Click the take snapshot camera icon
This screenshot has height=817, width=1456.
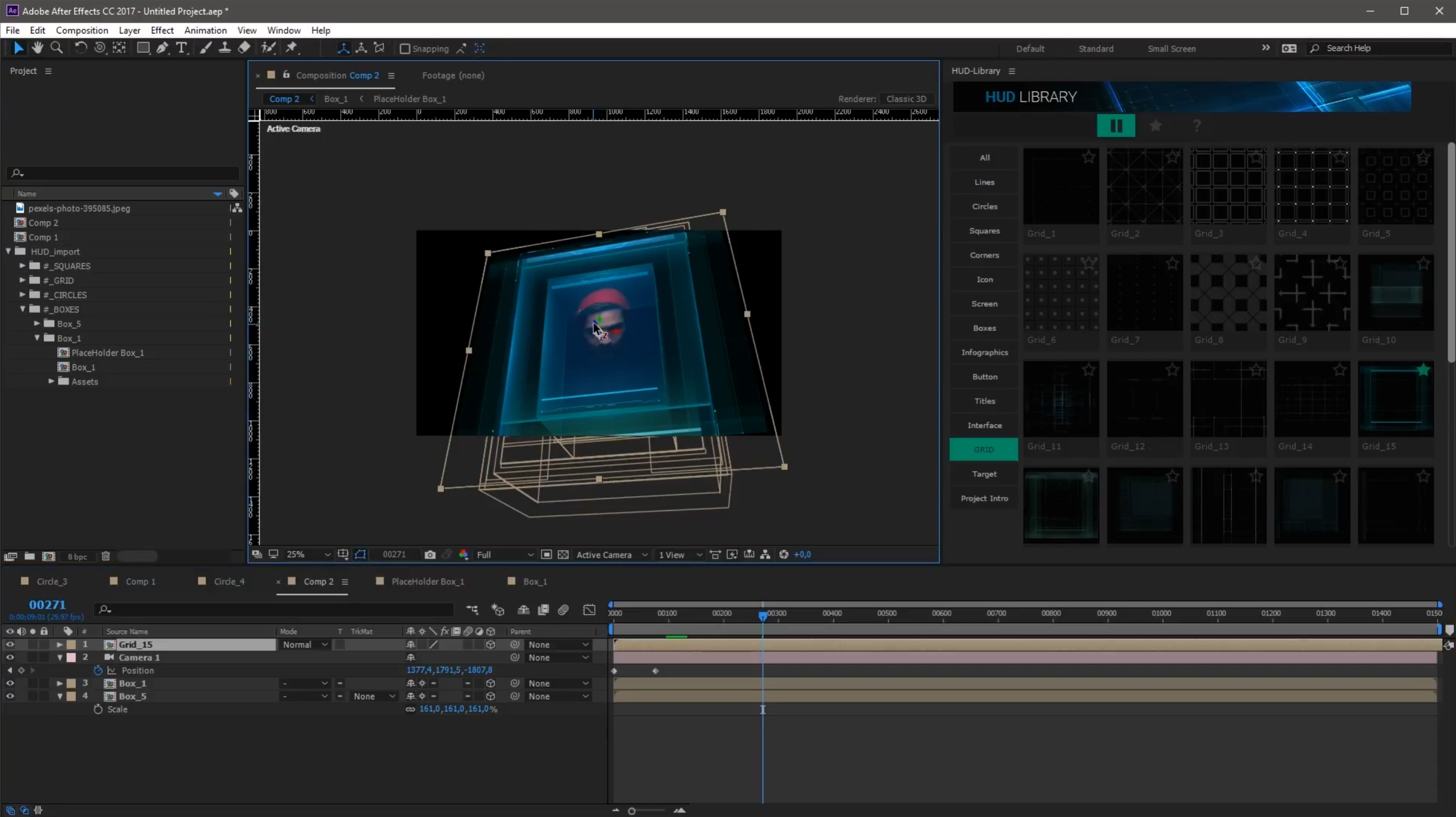pyautogui.click(x=430, y=555)
